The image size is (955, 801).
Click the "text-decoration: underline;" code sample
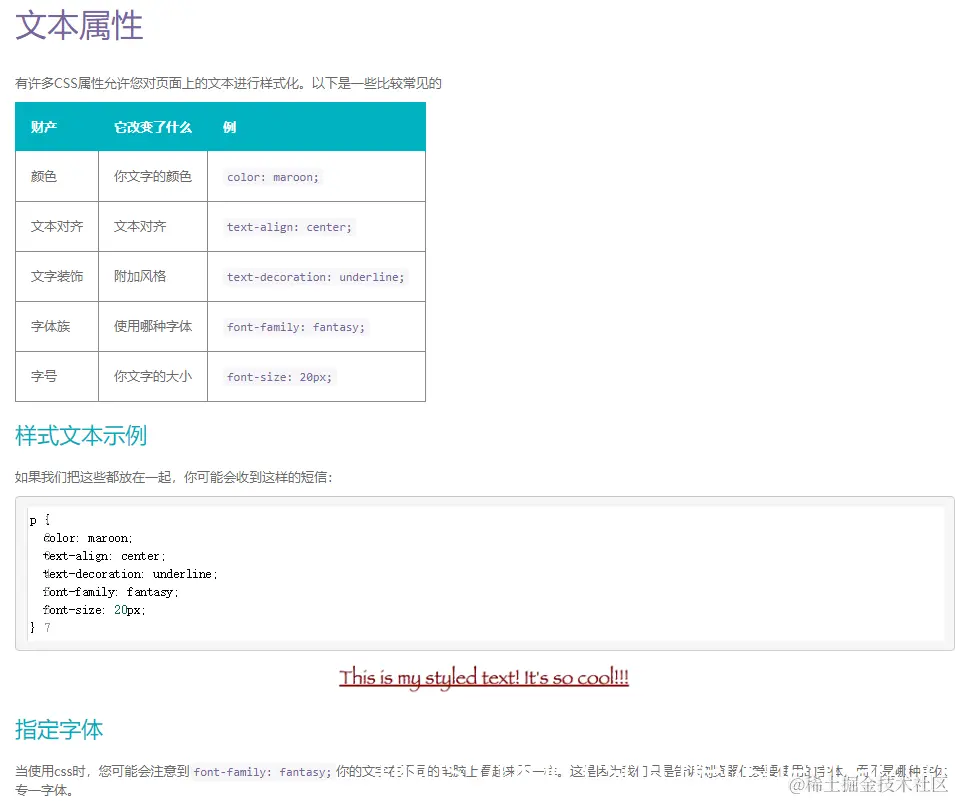point(313,277)
